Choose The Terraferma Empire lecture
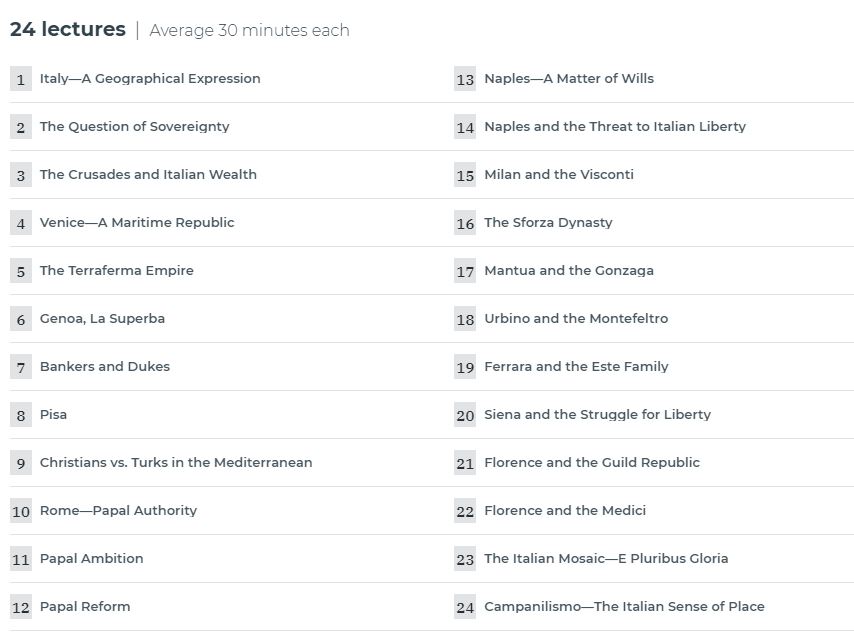This screenshot has height=636, width=854. pos(117,271)
